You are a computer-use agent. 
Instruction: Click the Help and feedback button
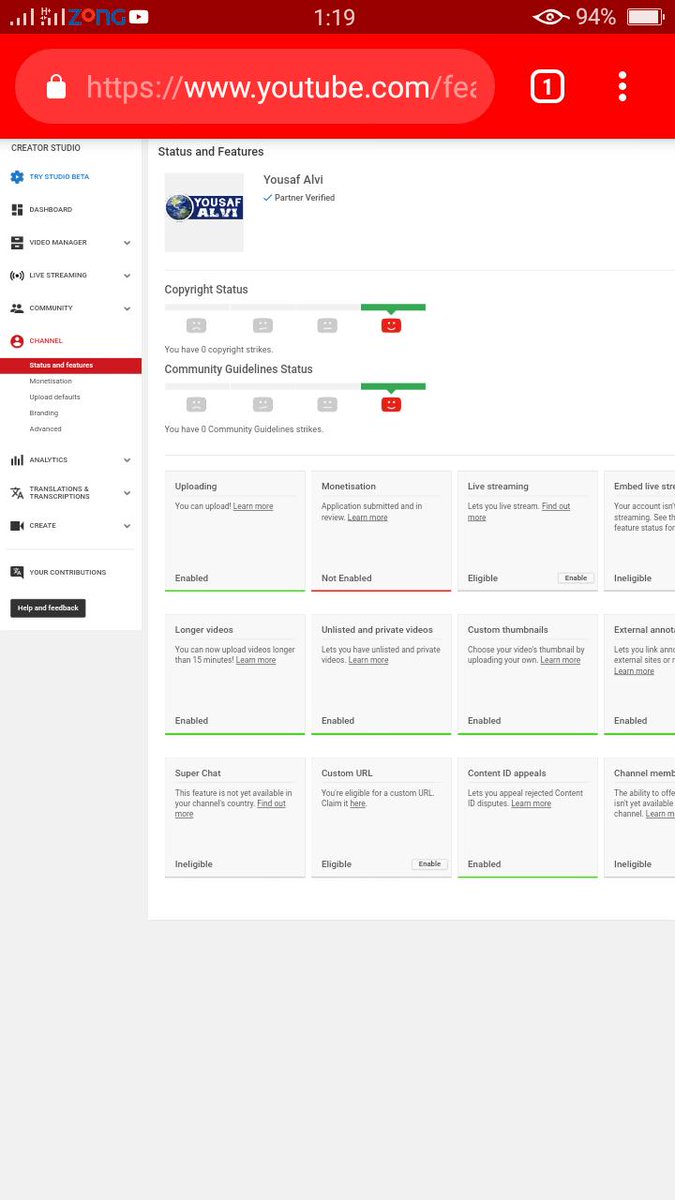(48, 608)
